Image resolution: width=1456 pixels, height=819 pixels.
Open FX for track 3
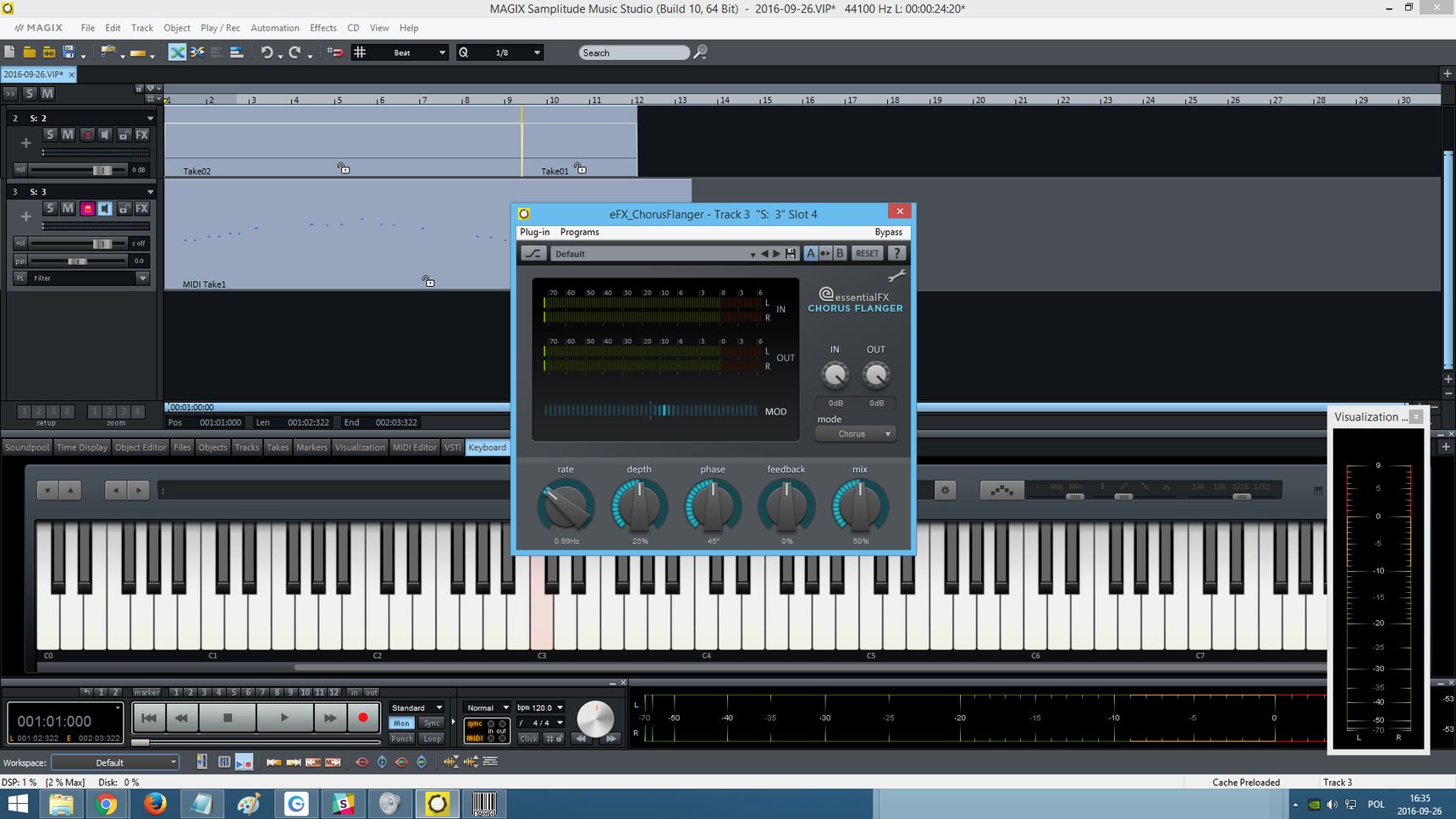[x=142, y=208]
